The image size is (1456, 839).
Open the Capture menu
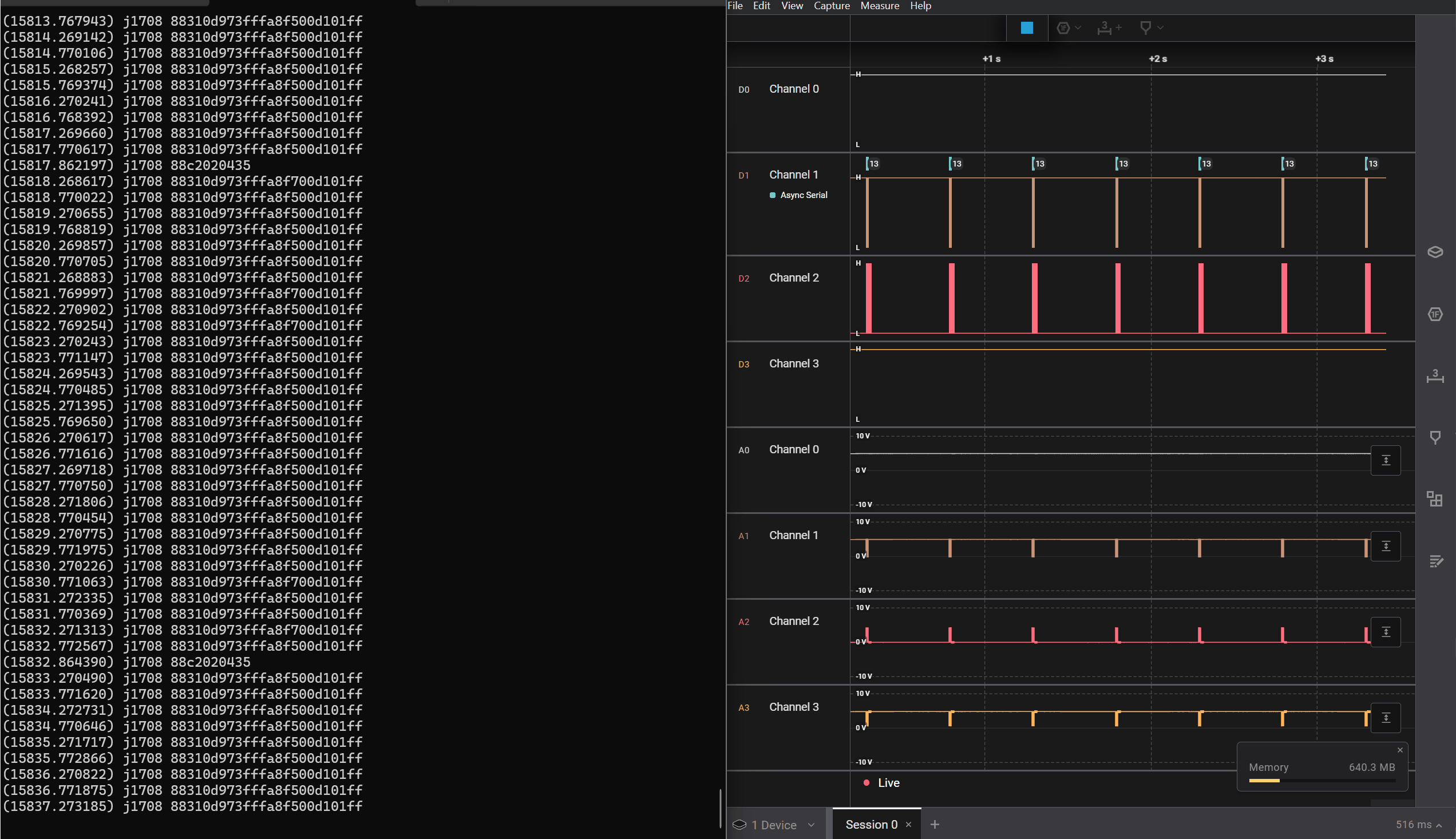(x=831, y=6)
